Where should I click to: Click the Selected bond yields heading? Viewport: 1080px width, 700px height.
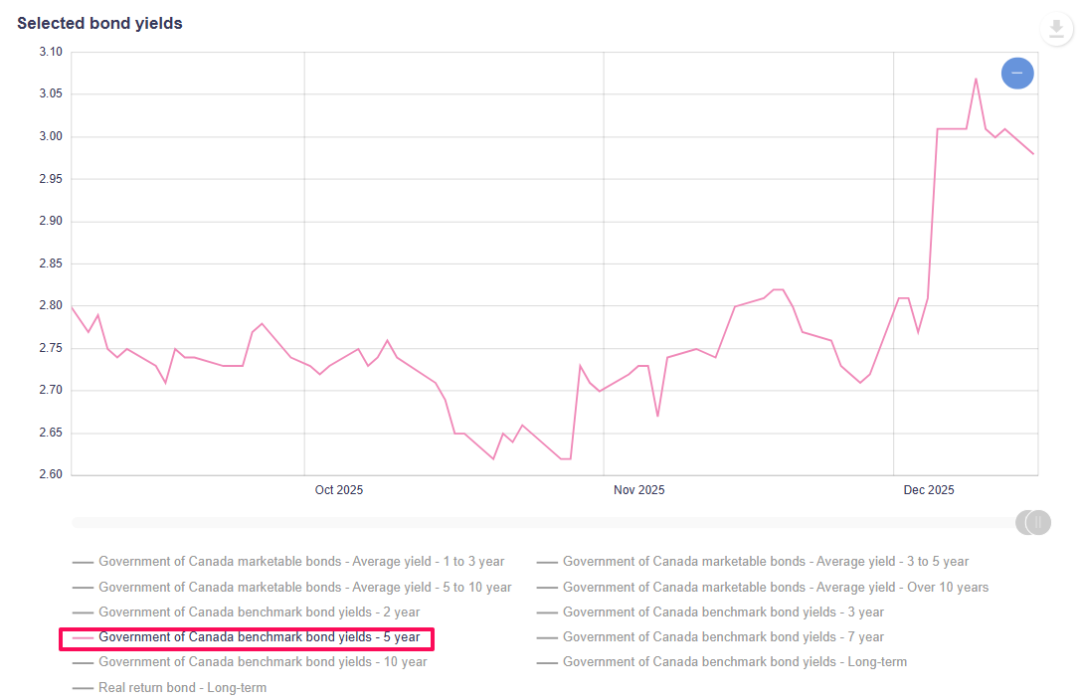coord(100,23)
